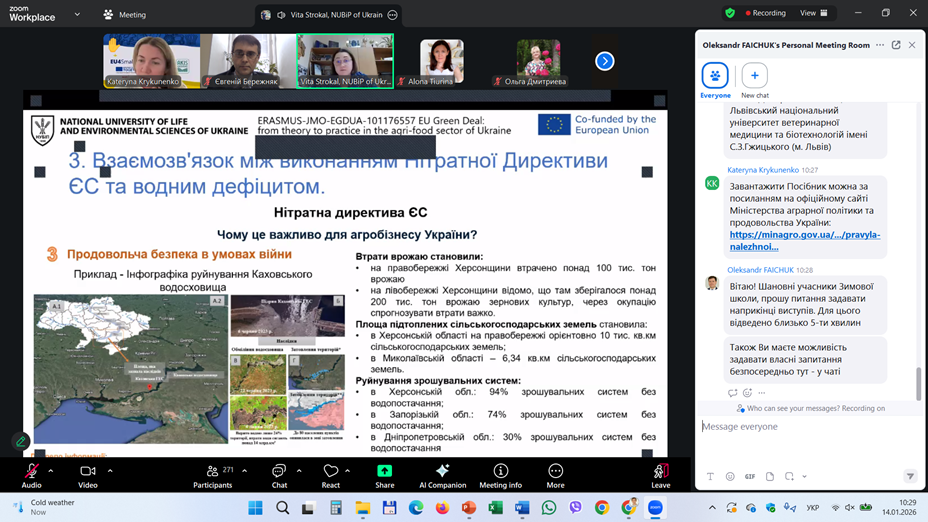Select the Everyone chat tab
This screenshot has width=928, height=522.
pos(715,77)
